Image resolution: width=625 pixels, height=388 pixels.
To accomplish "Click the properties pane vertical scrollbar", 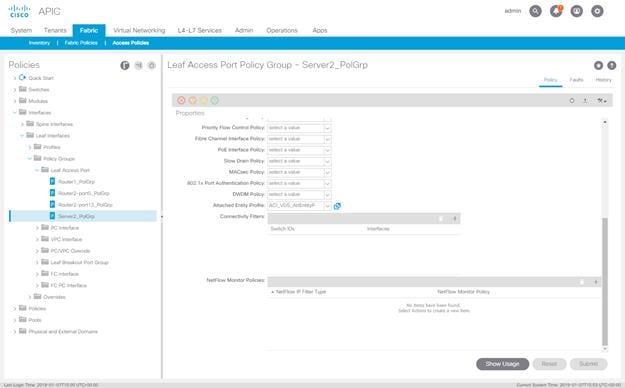I will [x=605, y=282].
